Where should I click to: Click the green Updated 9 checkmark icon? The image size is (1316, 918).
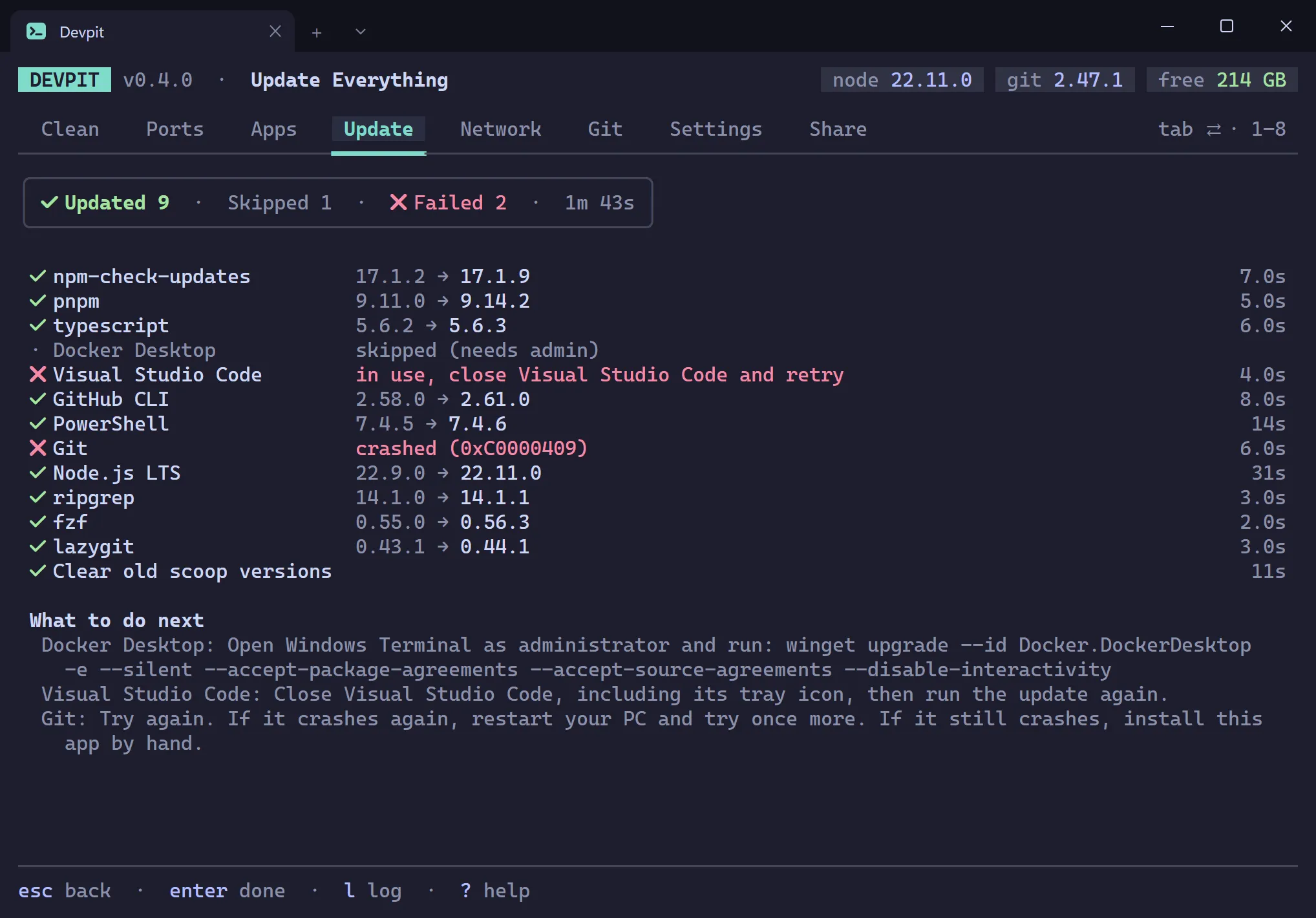pos(49,202)
